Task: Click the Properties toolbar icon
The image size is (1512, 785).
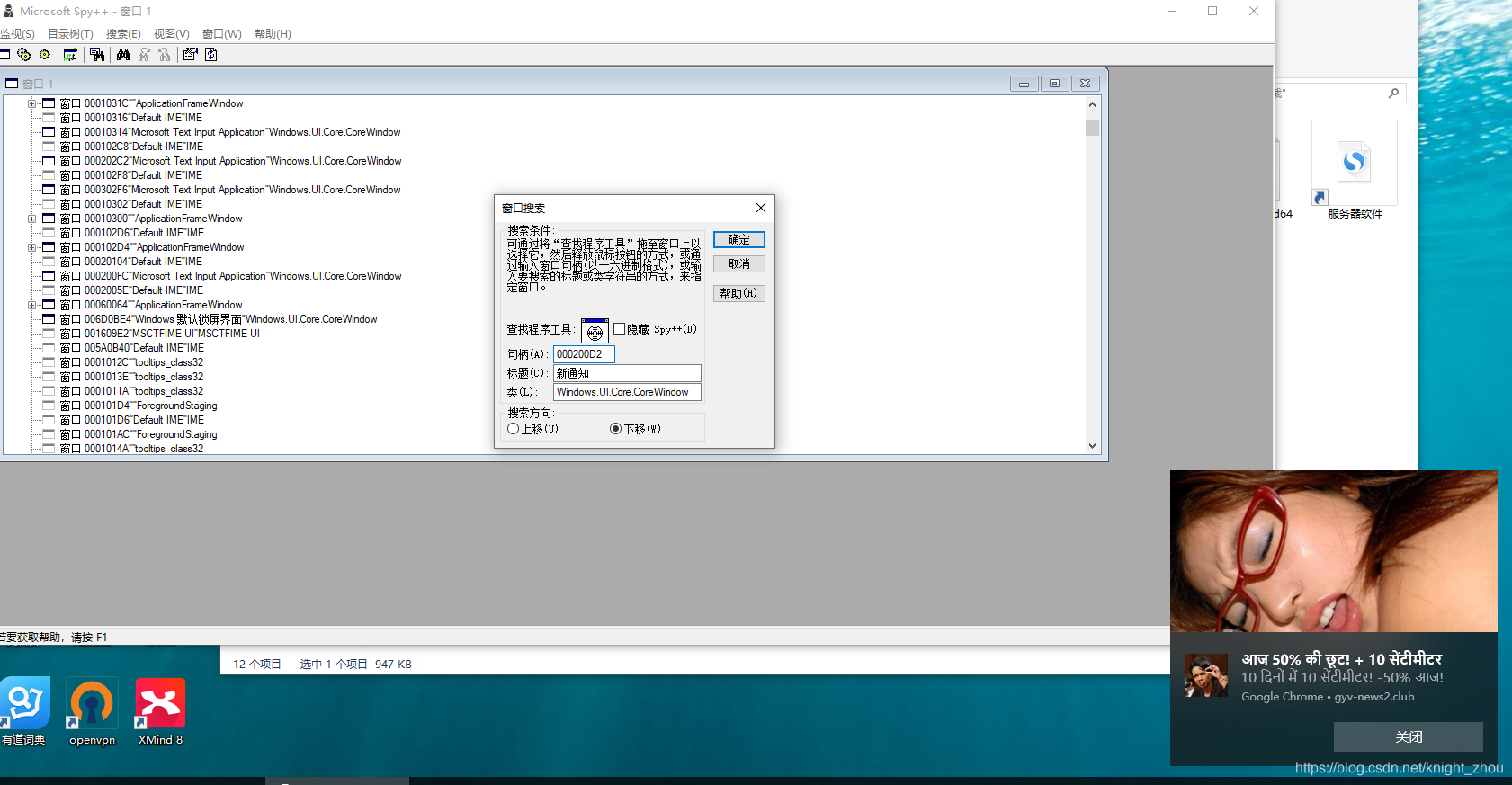Action: coord(190,55)
